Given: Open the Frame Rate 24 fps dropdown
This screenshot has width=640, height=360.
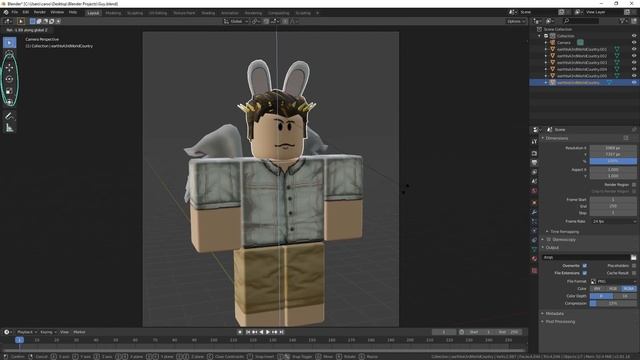Looking at the screenshot, I should coord(613,221).
